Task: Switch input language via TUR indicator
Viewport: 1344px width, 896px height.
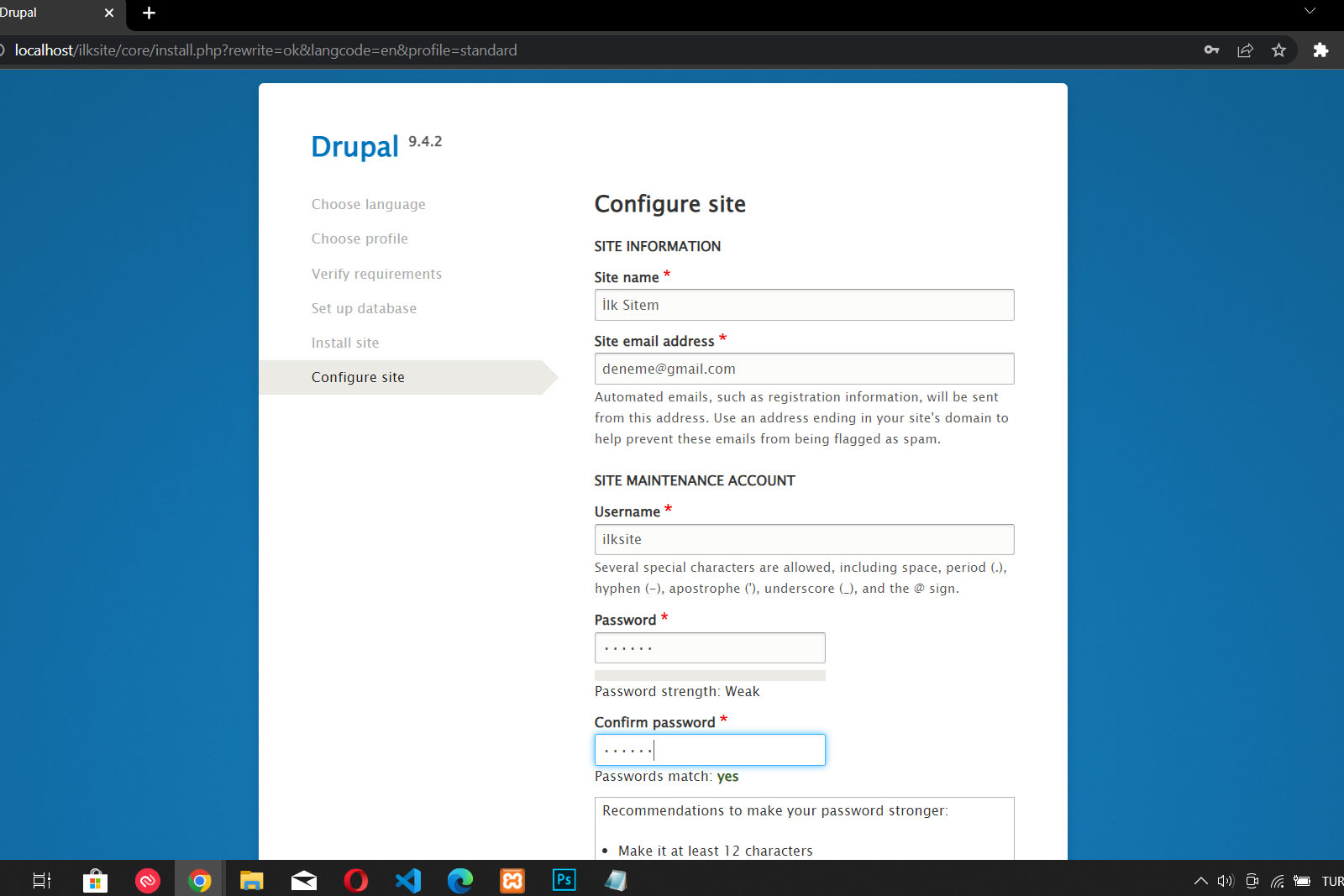Action: [1332, 881]
